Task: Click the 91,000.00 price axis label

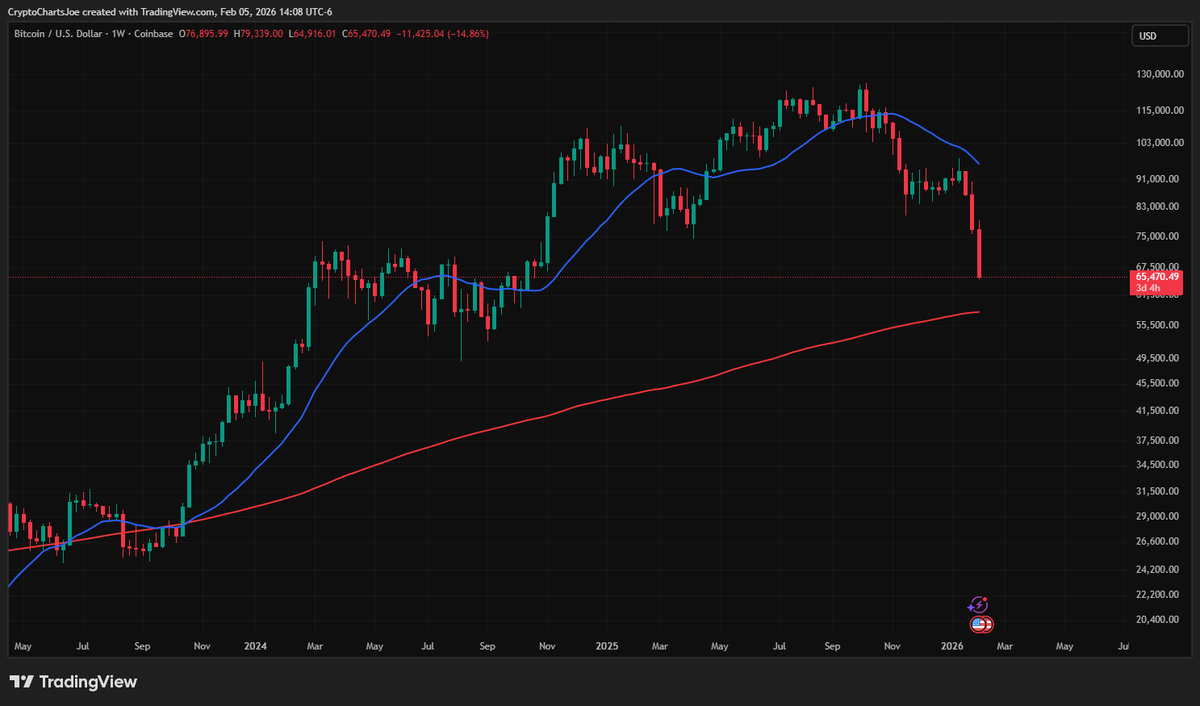Action: tap(1160, 180)
